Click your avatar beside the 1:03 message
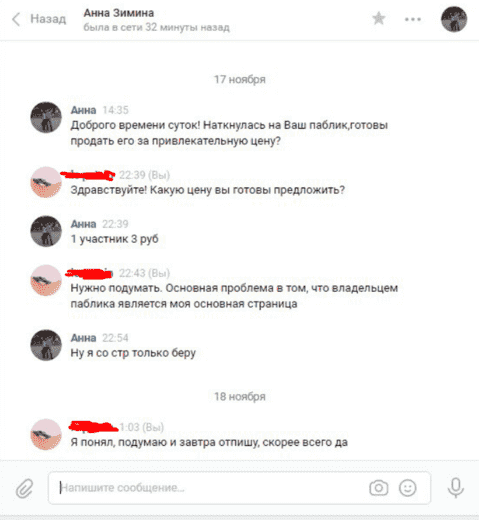The image size is (479, 520). tap(46, 434)
